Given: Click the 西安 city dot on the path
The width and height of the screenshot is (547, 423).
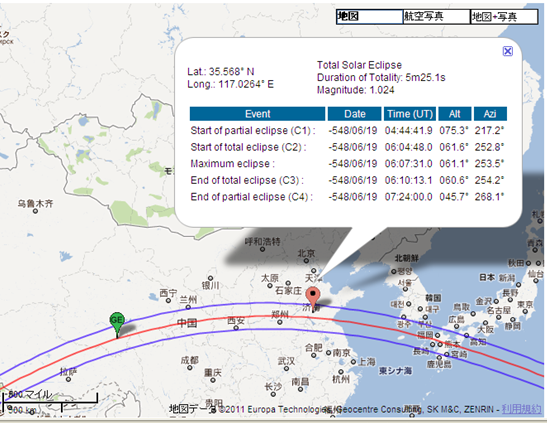Looking at the screenshot, I should [236, 328].
